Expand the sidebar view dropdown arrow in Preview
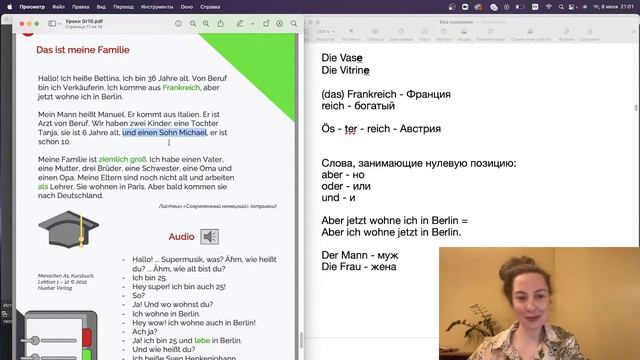The image size is (640, 360). pyautogui.click(x=59, y=24)
